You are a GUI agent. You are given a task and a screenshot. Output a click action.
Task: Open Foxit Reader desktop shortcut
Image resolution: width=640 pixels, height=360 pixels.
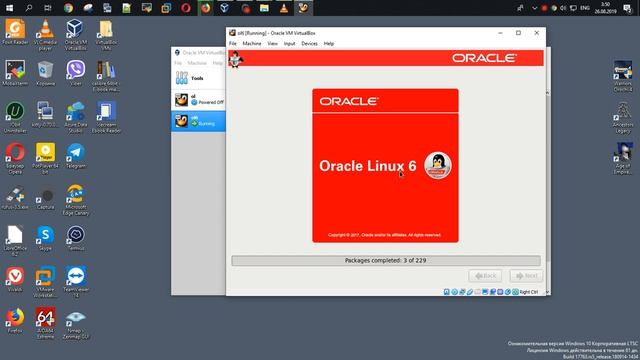pyautogui.click(x=15, y=32)
